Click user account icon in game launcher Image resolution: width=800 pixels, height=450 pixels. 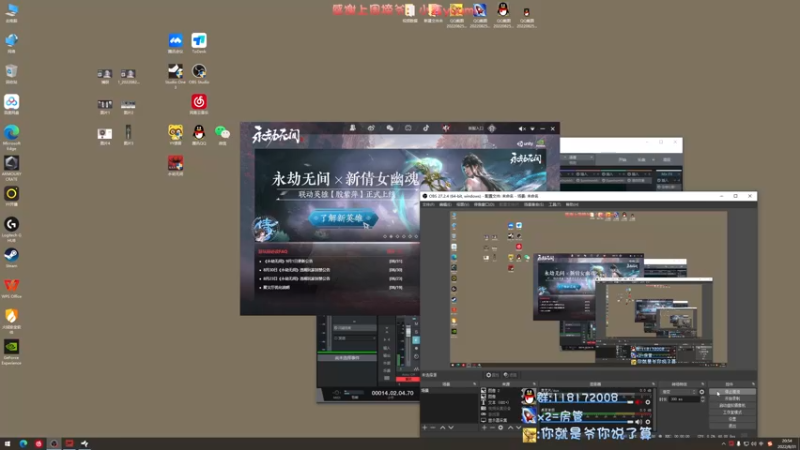click(x=353, y=128)
